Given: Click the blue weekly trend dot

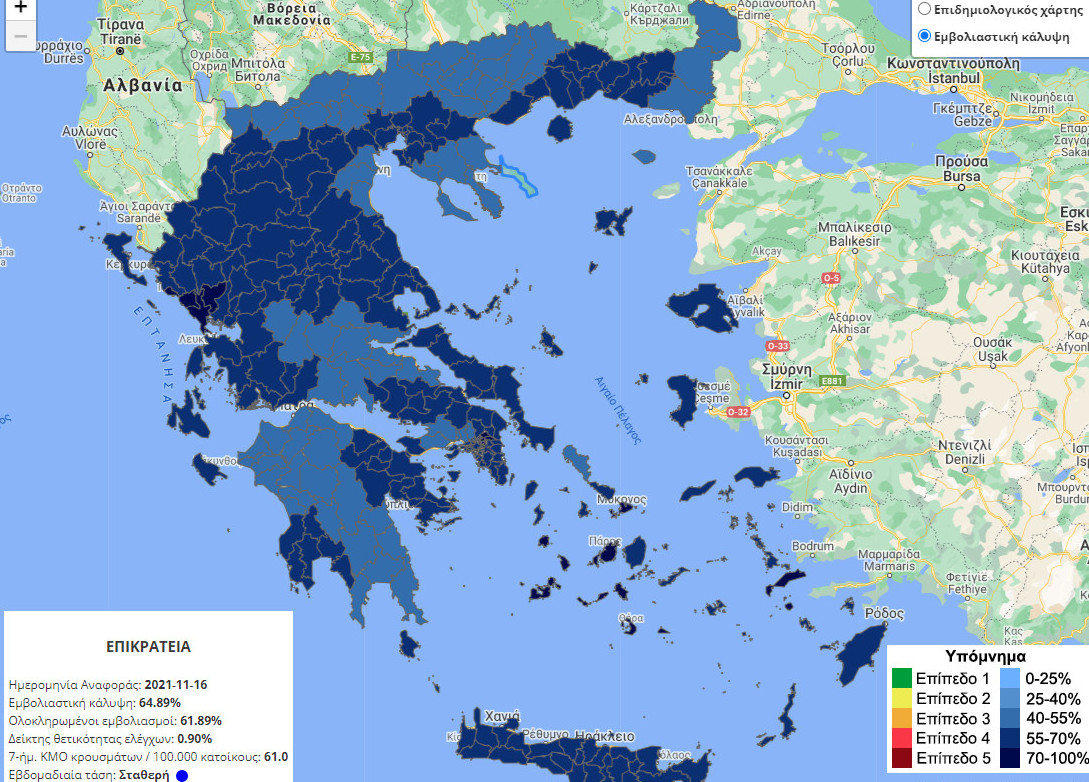Looking at the screenshot, I should pos(182,775).
